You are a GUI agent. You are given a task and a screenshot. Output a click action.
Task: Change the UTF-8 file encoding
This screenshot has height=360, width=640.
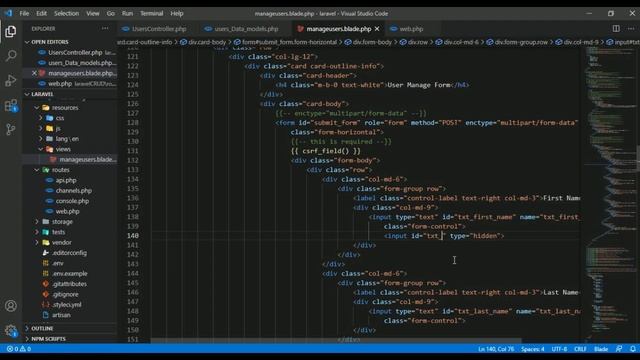coord(559,349)
